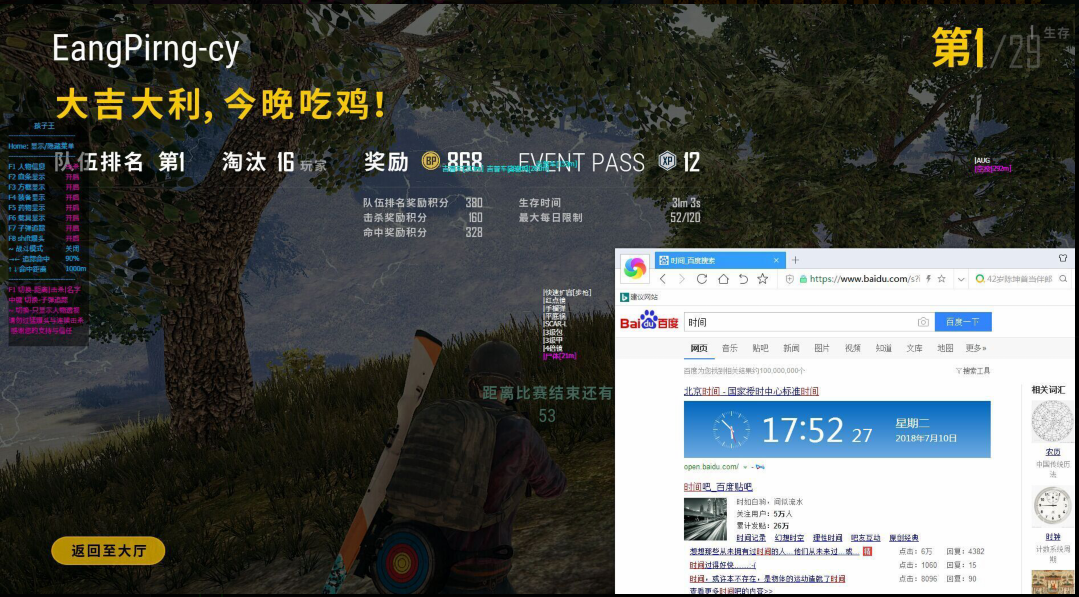This screenshot has height=597, width=1079.
Task: Click the blue 17:52 clock widget
Action: pyautogui.click(x=837, y=429)
